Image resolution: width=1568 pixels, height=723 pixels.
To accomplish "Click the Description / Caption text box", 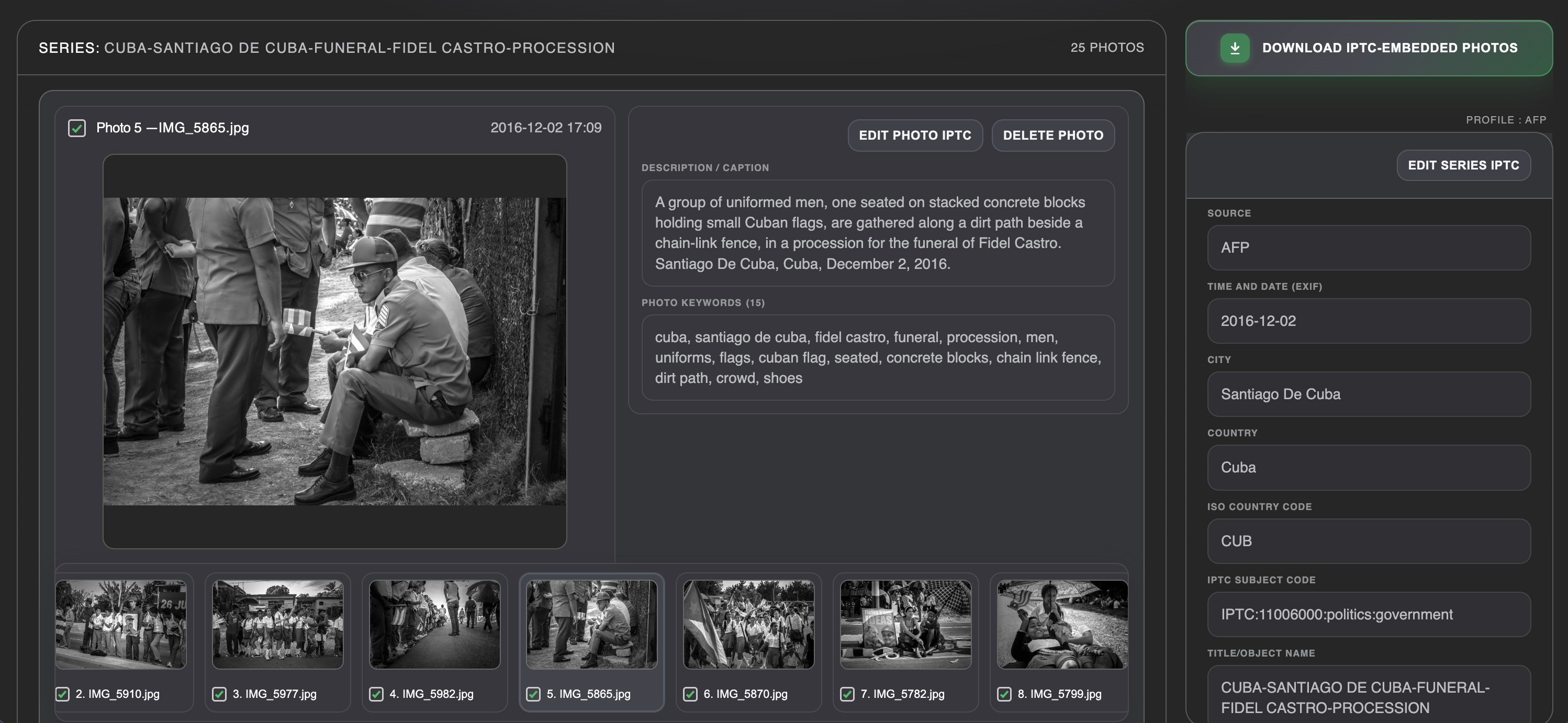I will [x=878, y=232].
